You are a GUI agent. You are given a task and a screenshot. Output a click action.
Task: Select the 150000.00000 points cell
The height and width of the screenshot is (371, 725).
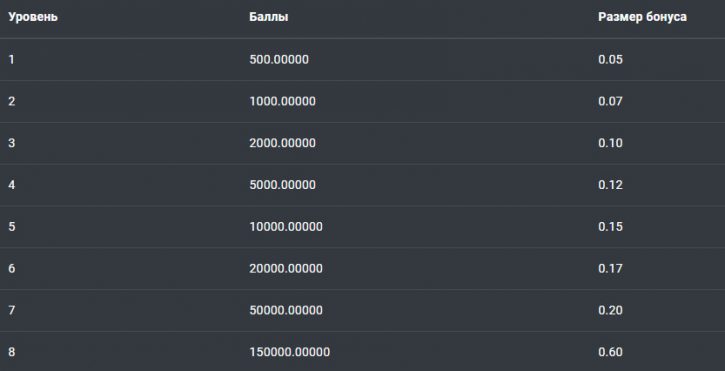(289, 352)
